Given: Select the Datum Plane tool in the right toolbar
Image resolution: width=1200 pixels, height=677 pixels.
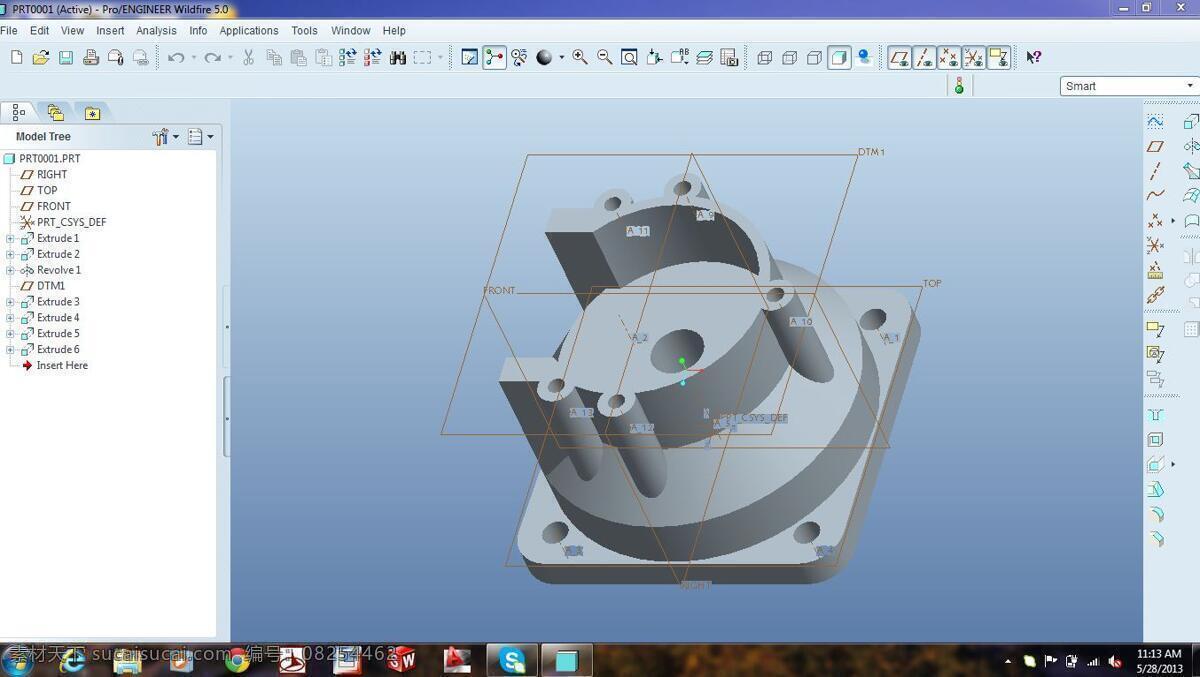Looking at the screenshot, I should pyautogui.click(x=1155, y=147).
